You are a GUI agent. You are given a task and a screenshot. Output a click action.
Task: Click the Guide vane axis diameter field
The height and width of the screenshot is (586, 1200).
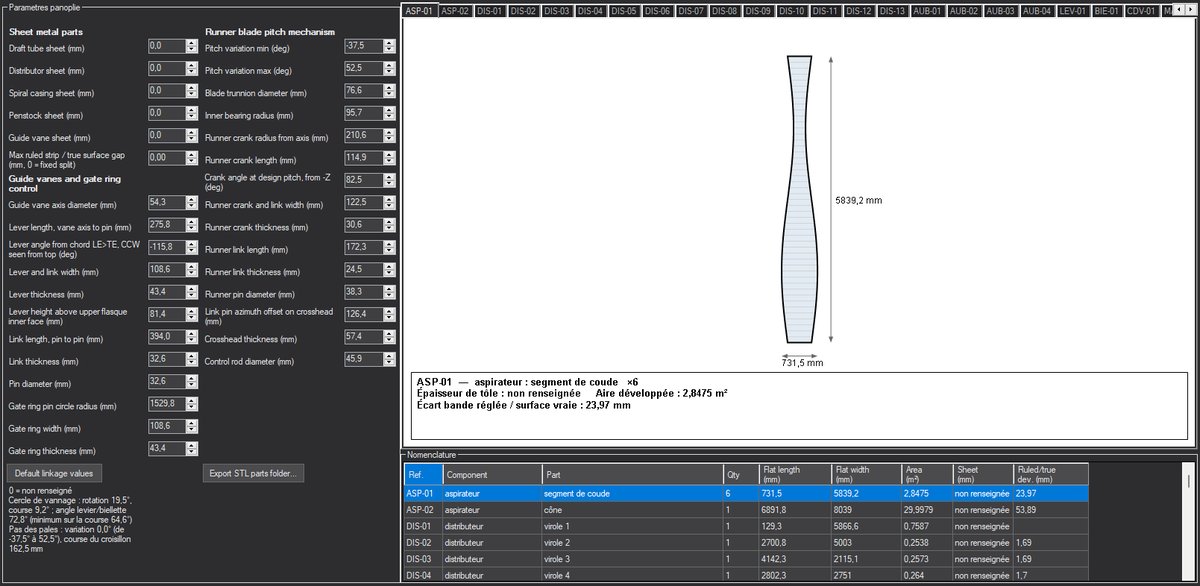tap(166, 203)
